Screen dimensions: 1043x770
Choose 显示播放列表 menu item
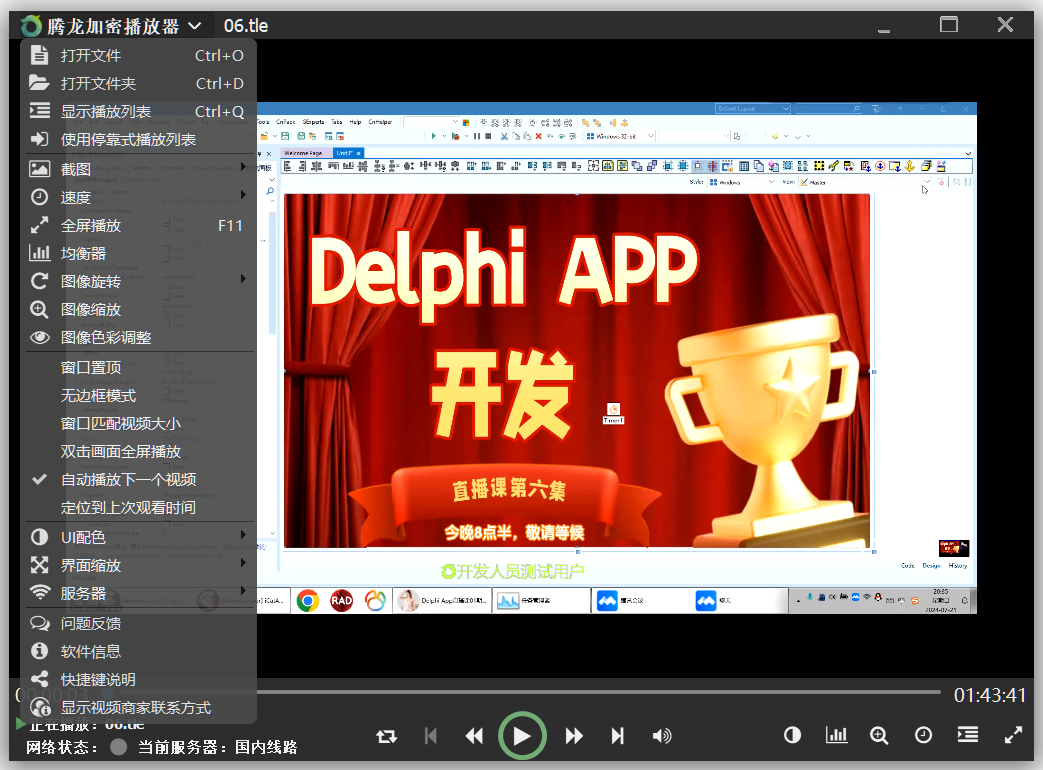[x=138, y=111]
